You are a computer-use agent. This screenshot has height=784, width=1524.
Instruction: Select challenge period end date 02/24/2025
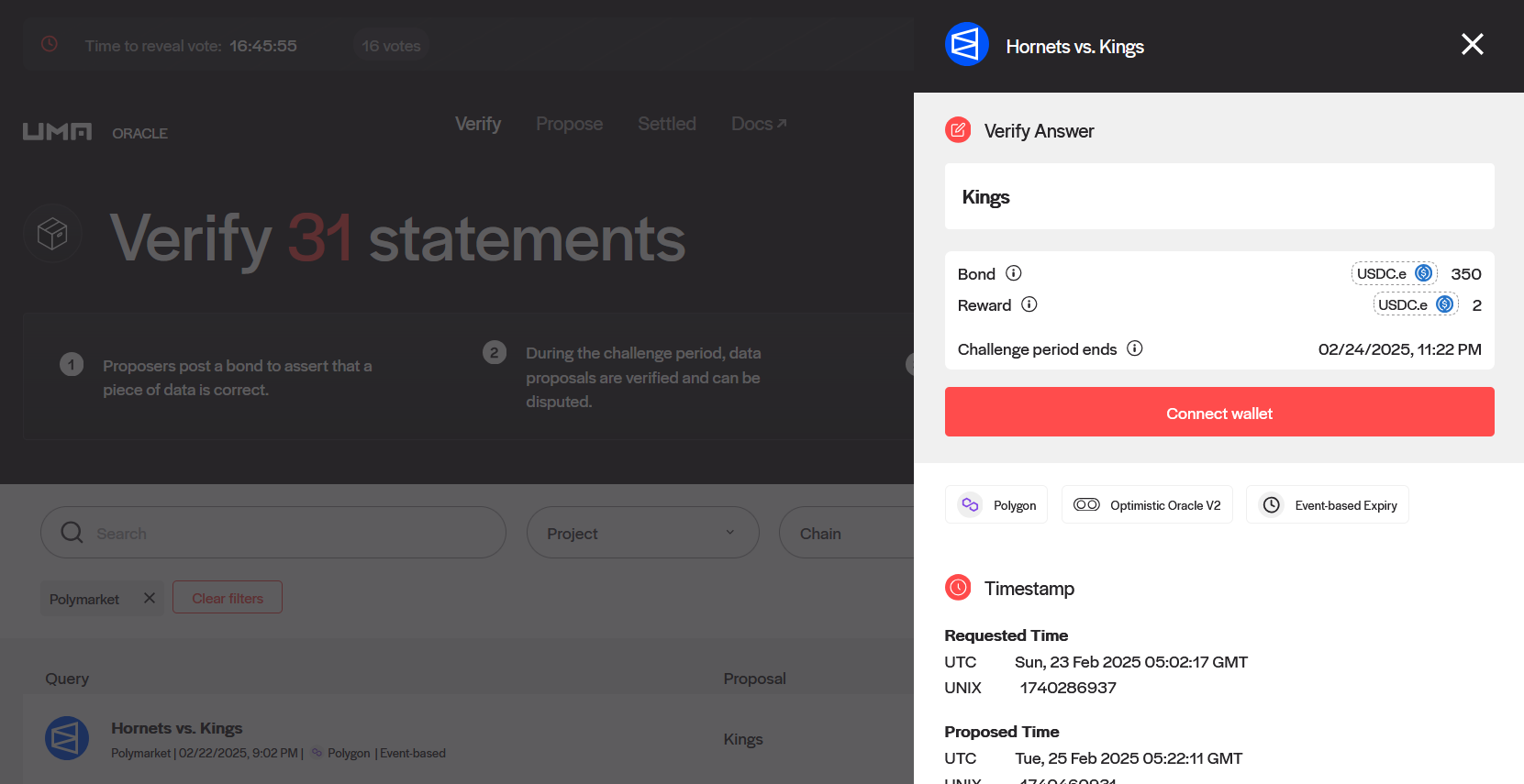coord(1400,349)
